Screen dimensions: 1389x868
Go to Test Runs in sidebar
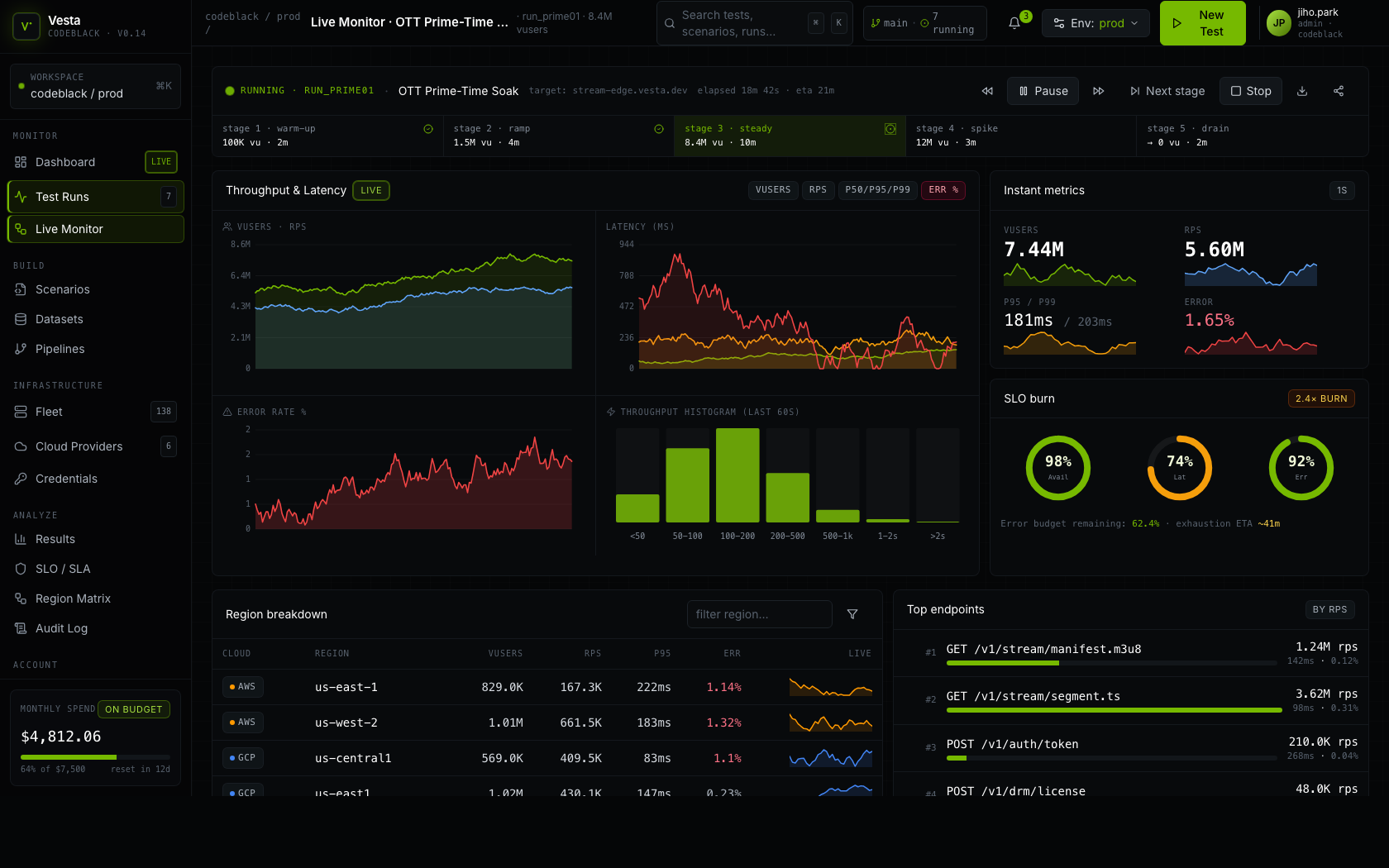95,197
